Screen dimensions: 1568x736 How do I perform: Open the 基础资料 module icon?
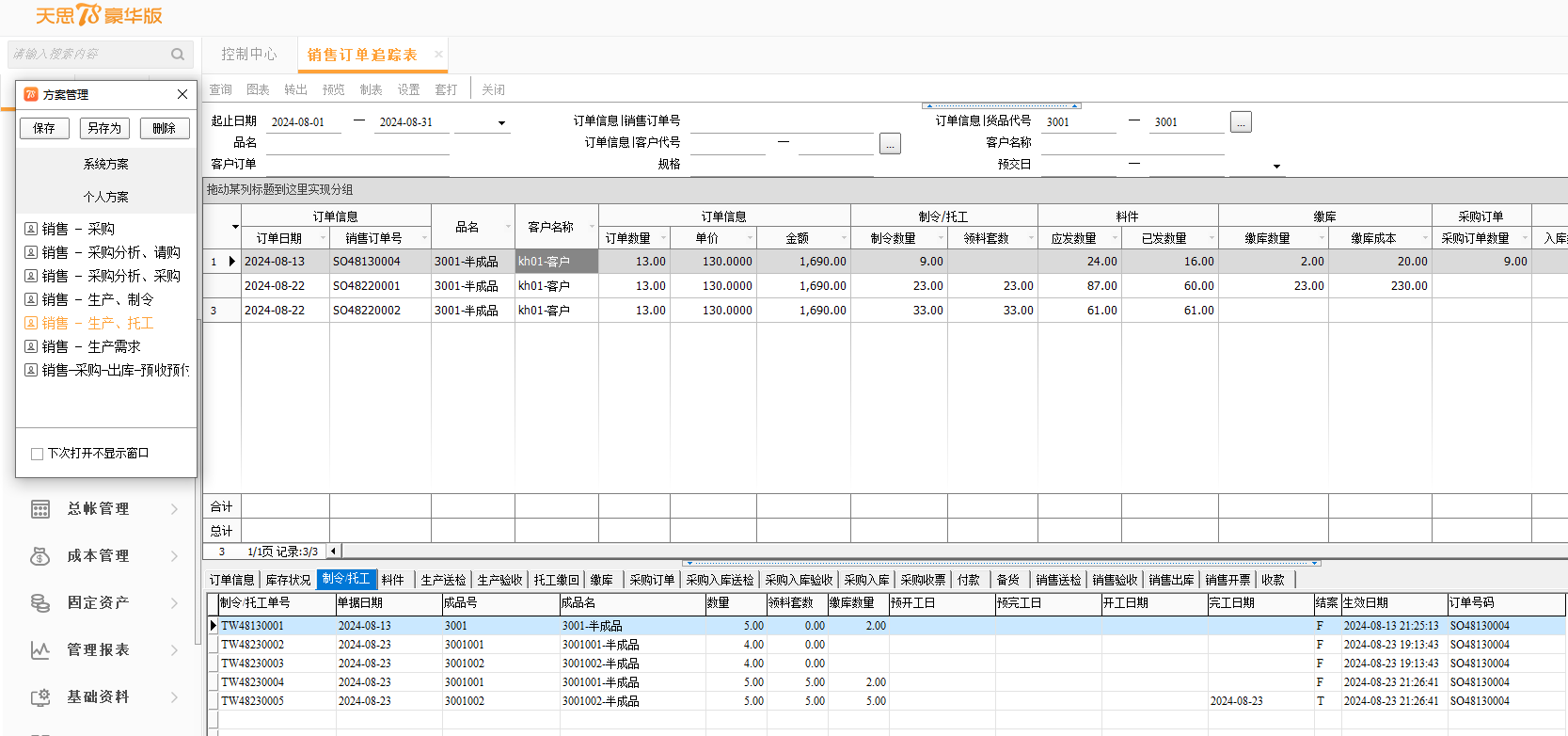[x=40, y=697]
